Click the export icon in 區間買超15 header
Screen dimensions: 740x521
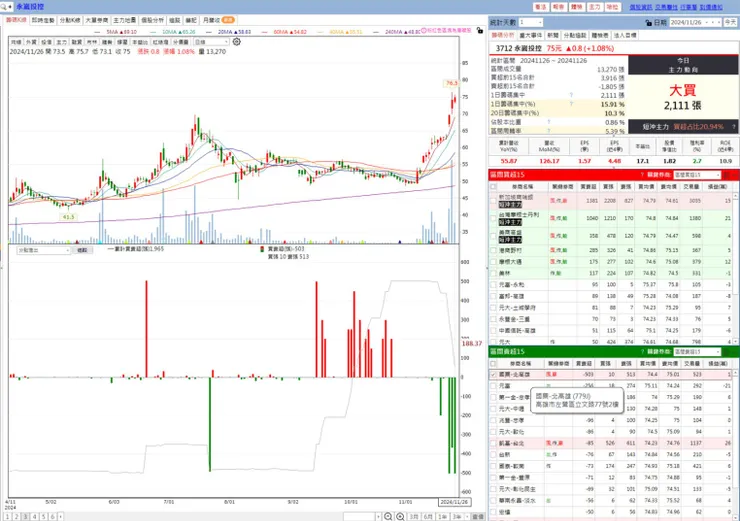click(726, 175)
